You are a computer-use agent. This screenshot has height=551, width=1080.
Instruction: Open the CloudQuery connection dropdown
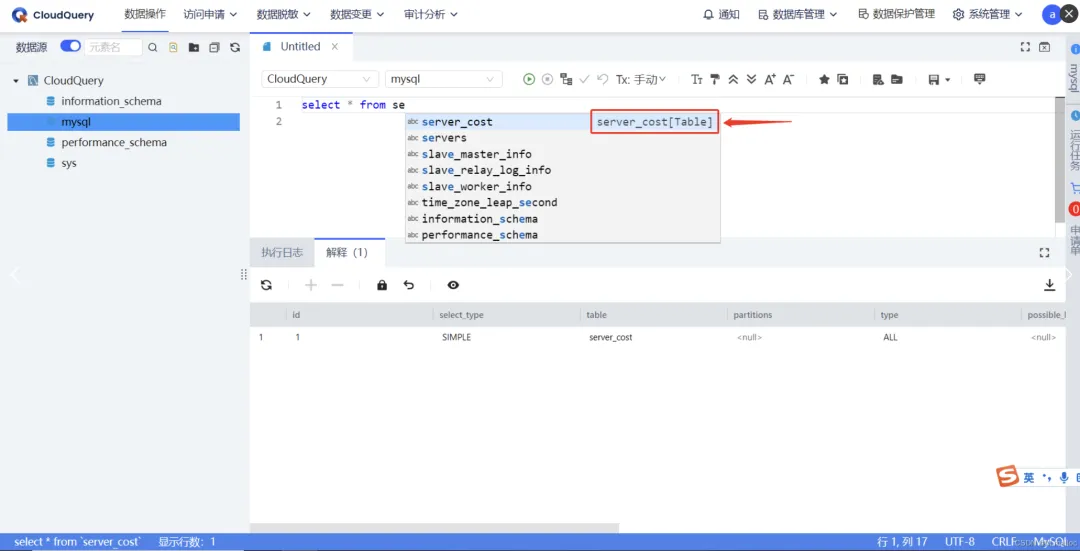point(320,79)
